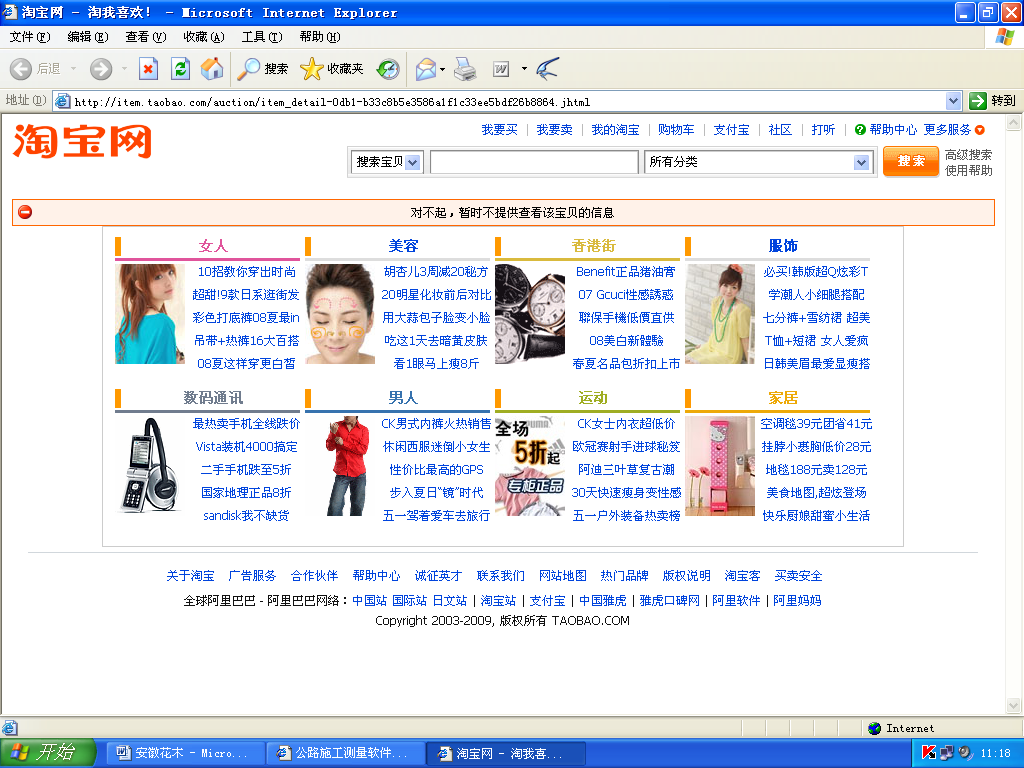This screenshot has height=768, width=1024.
Task: Click the green Go arrow button
Action: pyautogui.click(x=978, y=101)
